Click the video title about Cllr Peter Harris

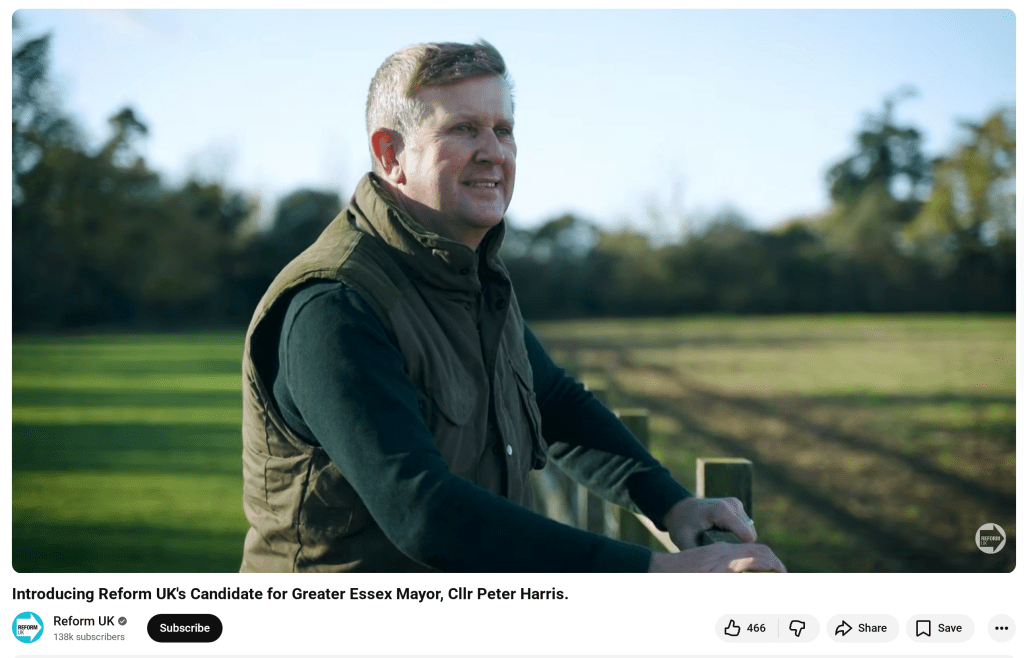point(290,594)
